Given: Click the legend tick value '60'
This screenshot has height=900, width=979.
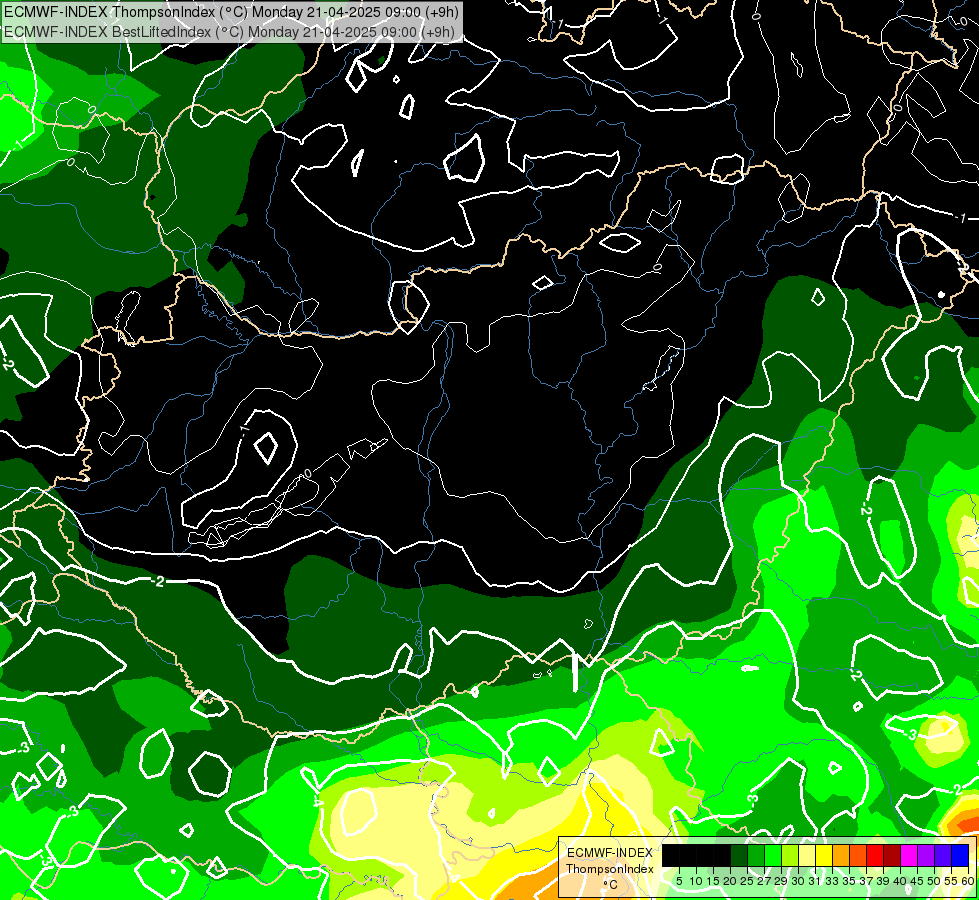Looking at the screenshot, I should point(968,881).
